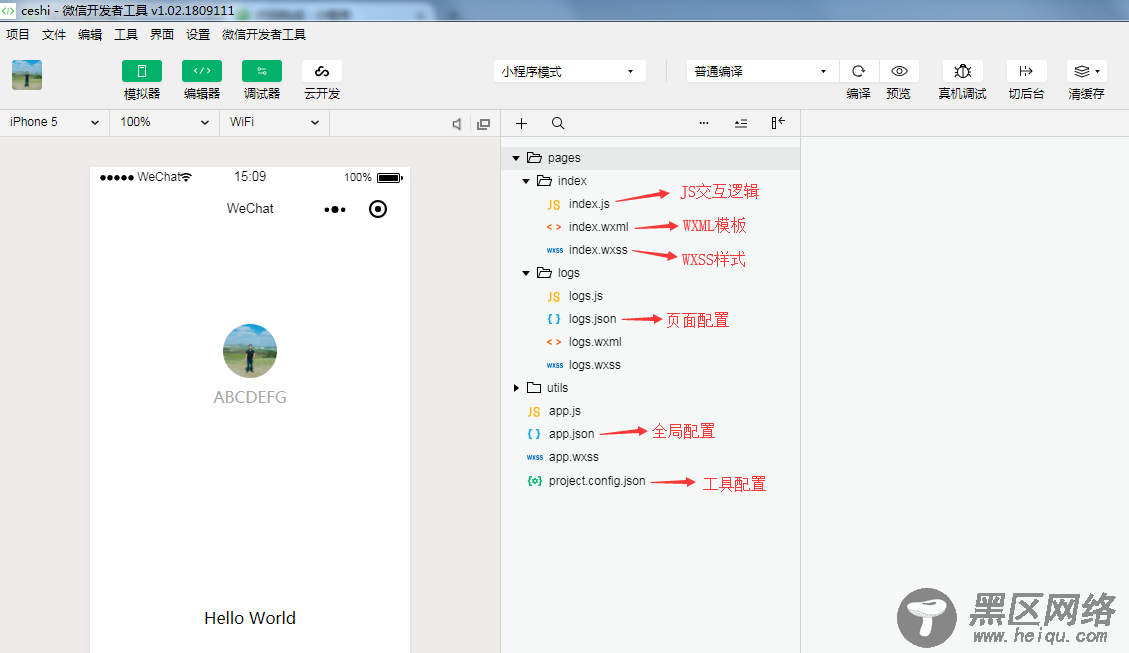Click the compile (编译) refresh icon
The height and width of the screenshot is (653, 1129).
858,71
